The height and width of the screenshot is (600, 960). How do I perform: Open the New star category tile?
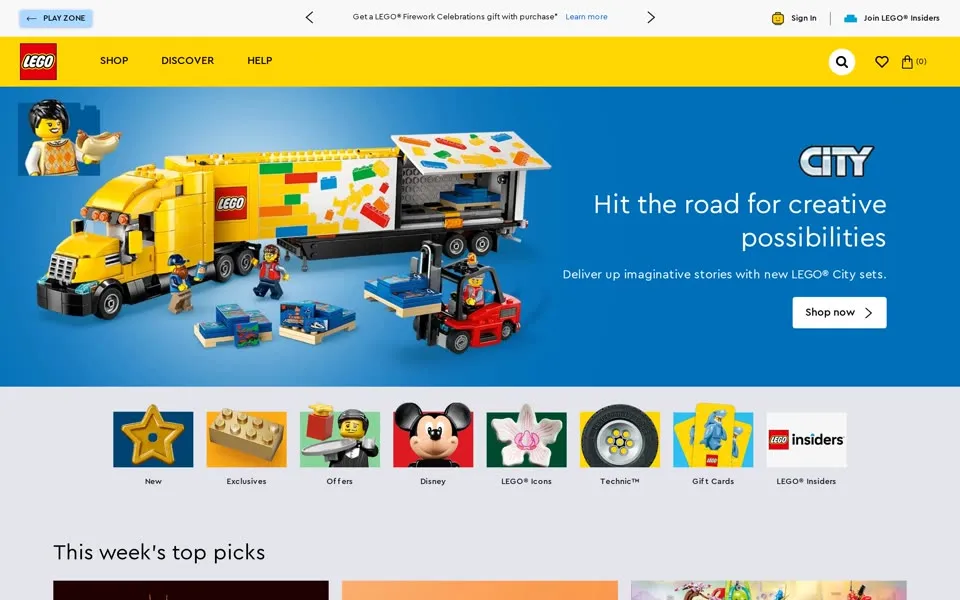[153, 436]
